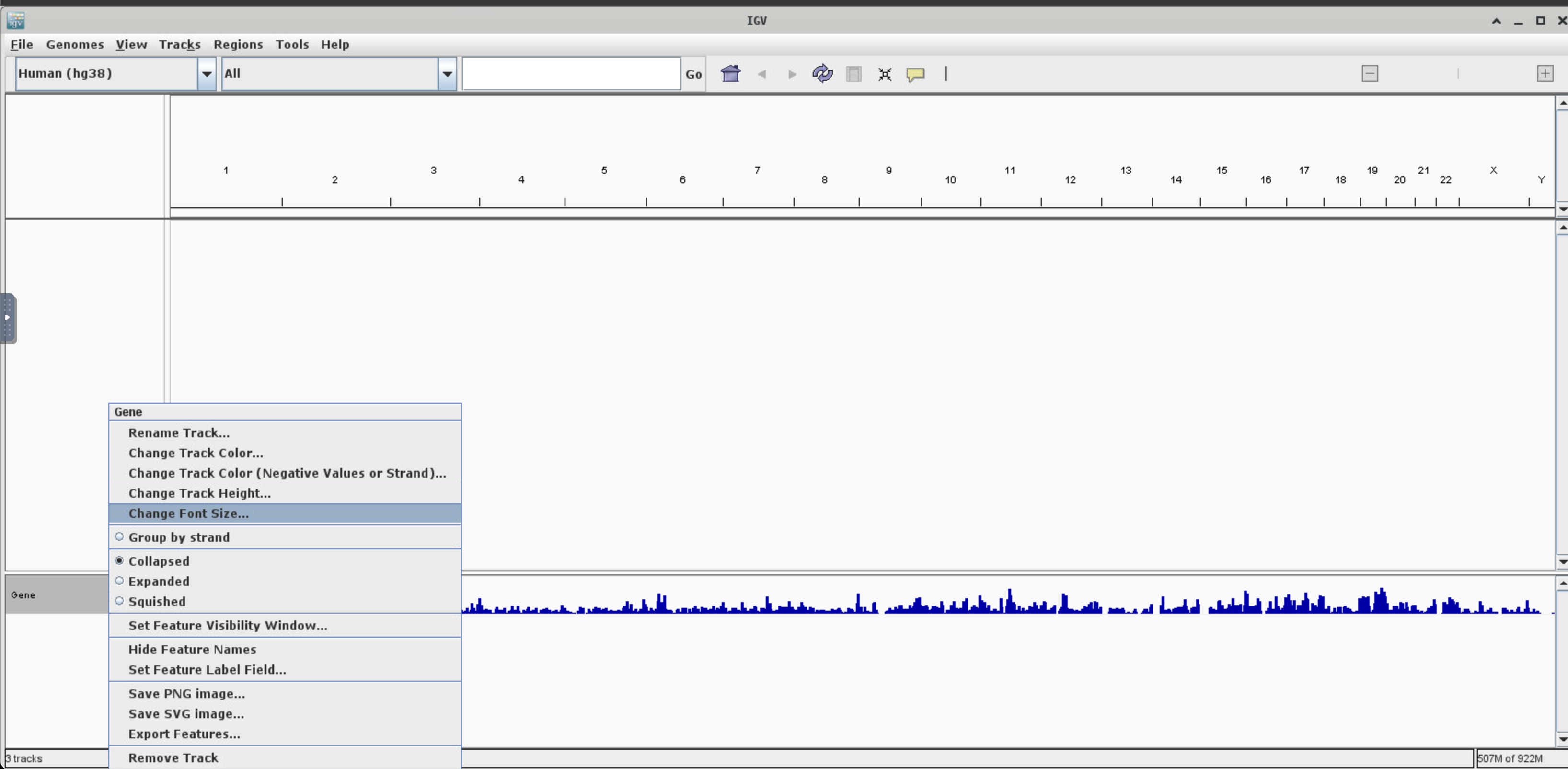Image resolution: width=1568 pixels, height=769 pixels.
Task: Click the locus search input box
Action: coord(571,74)
